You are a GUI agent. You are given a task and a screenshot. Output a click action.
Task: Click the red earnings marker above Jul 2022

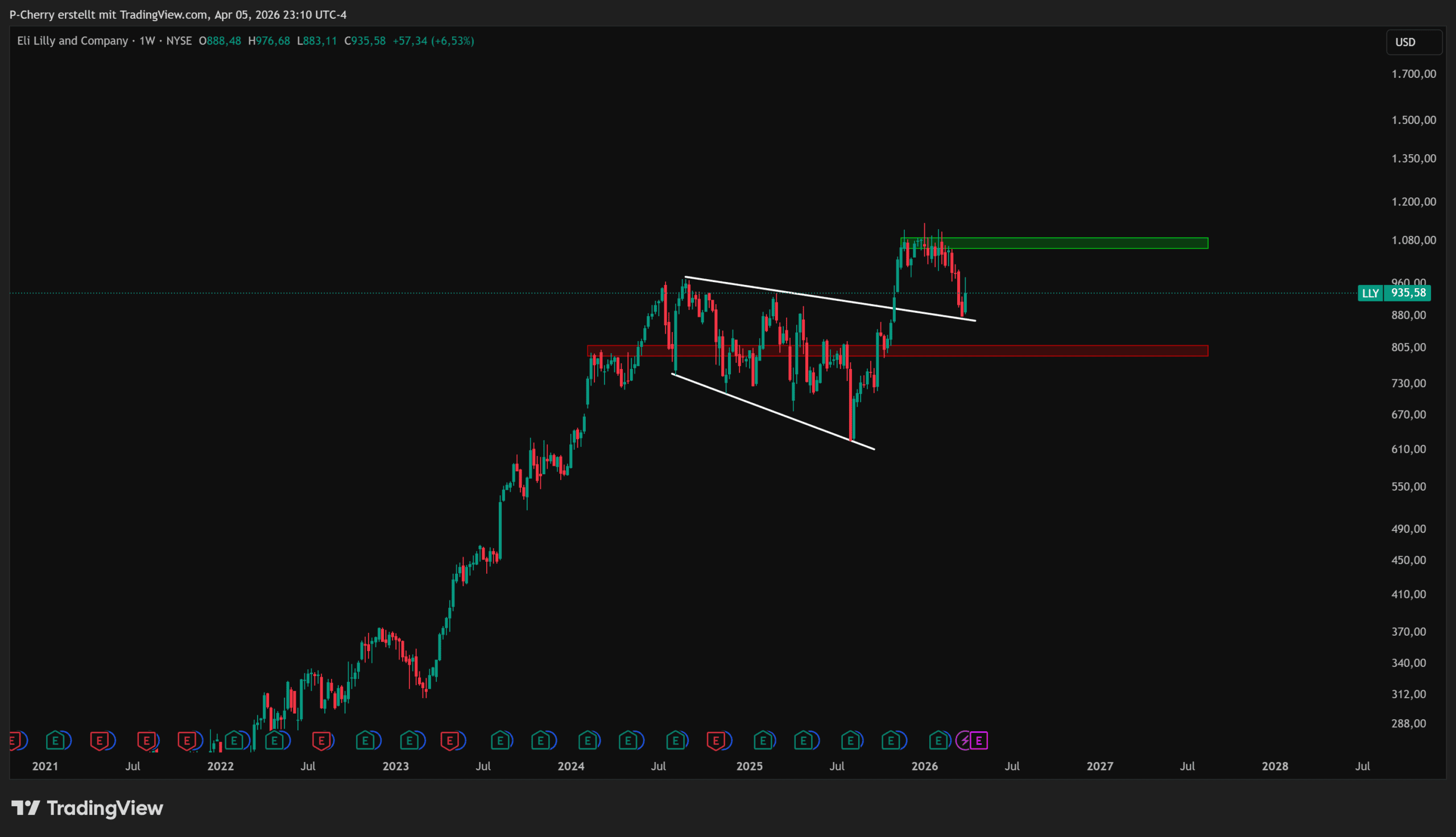[x=321, y=740]
